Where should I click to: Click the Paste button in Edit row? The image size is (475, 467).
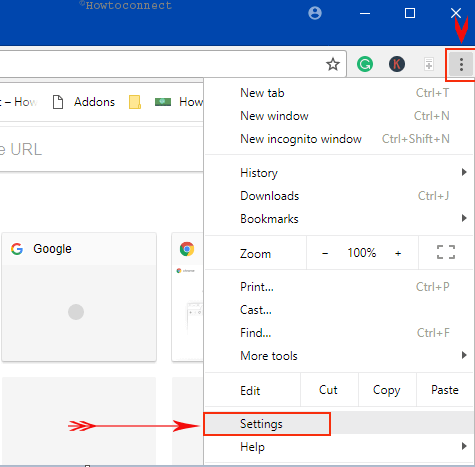coord(445,390)
